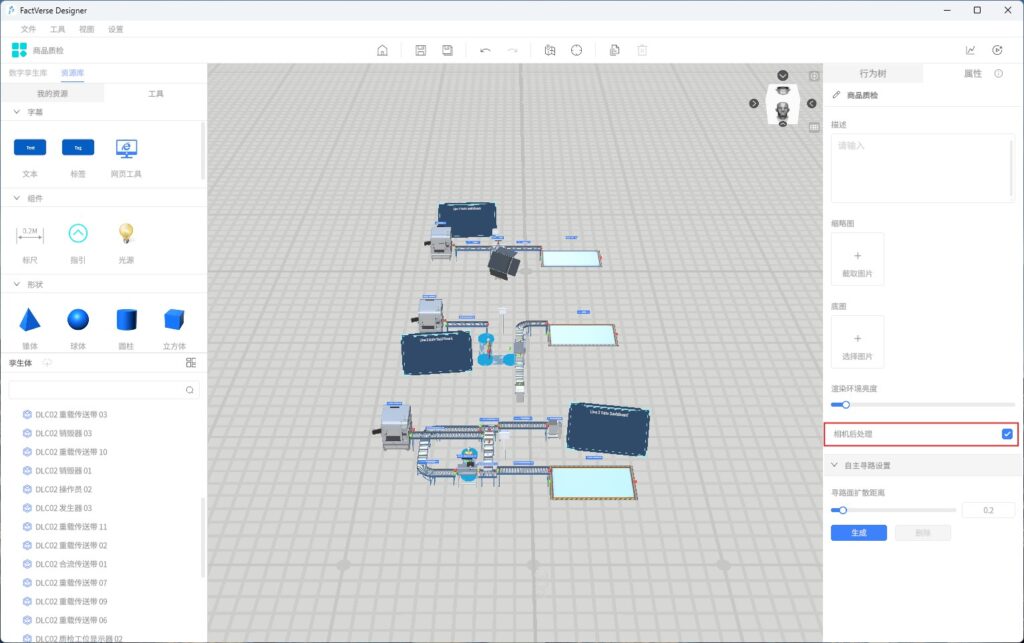Collapse the 自主寻路设置 section
This screenshot has width=1024, height=643.
(x=835, y=465)
